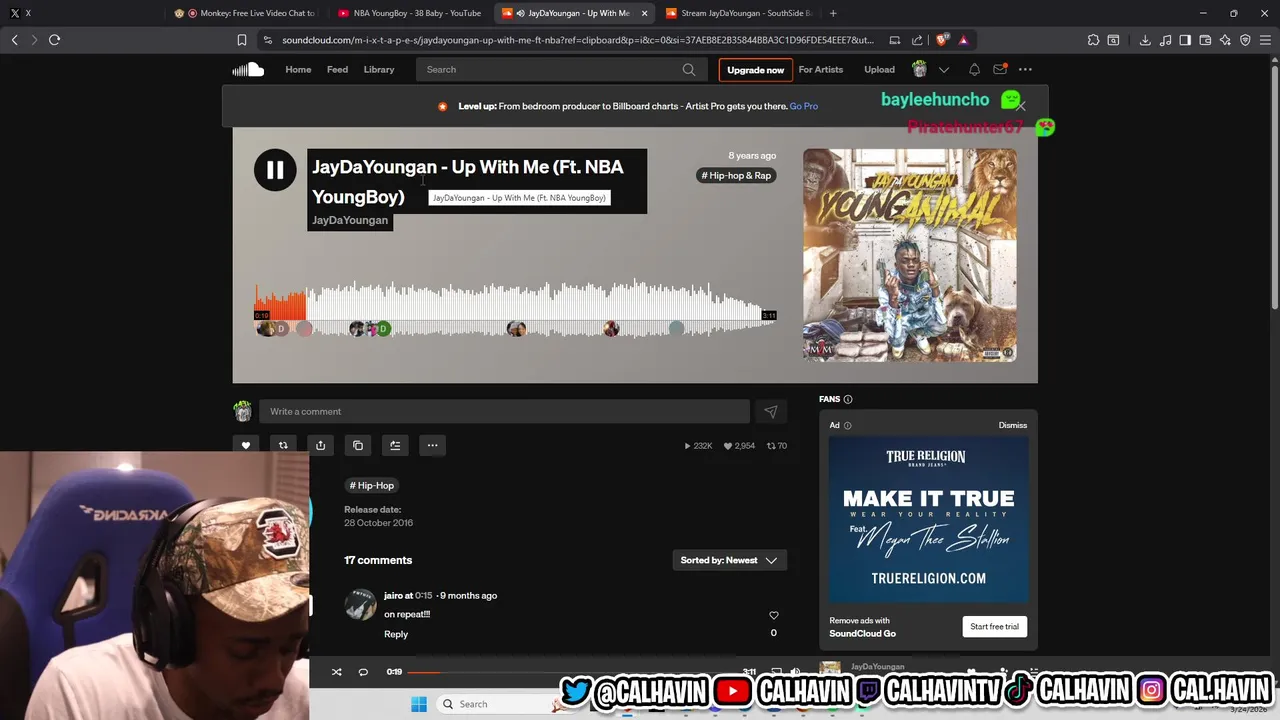Go to the Home page

click(298, 69)
